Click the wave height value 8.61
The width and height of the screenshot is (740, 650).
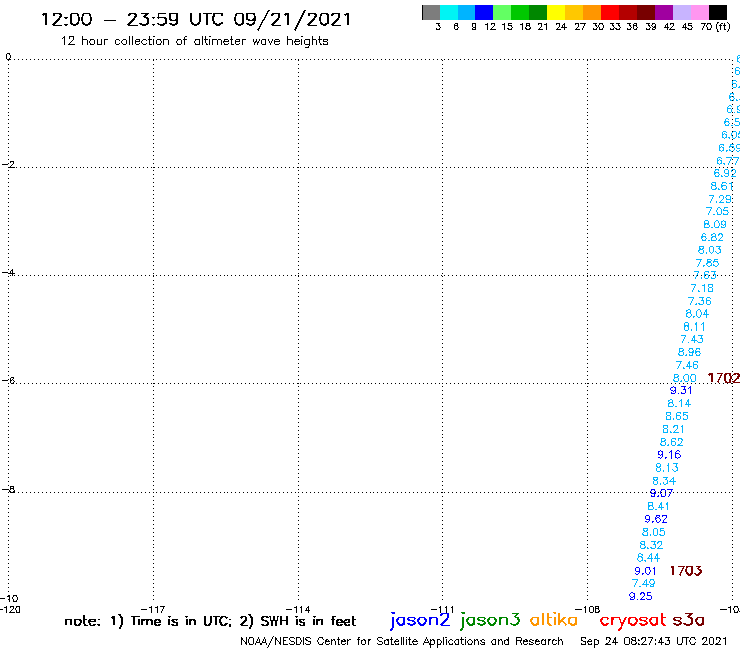(x=722, y=186)
